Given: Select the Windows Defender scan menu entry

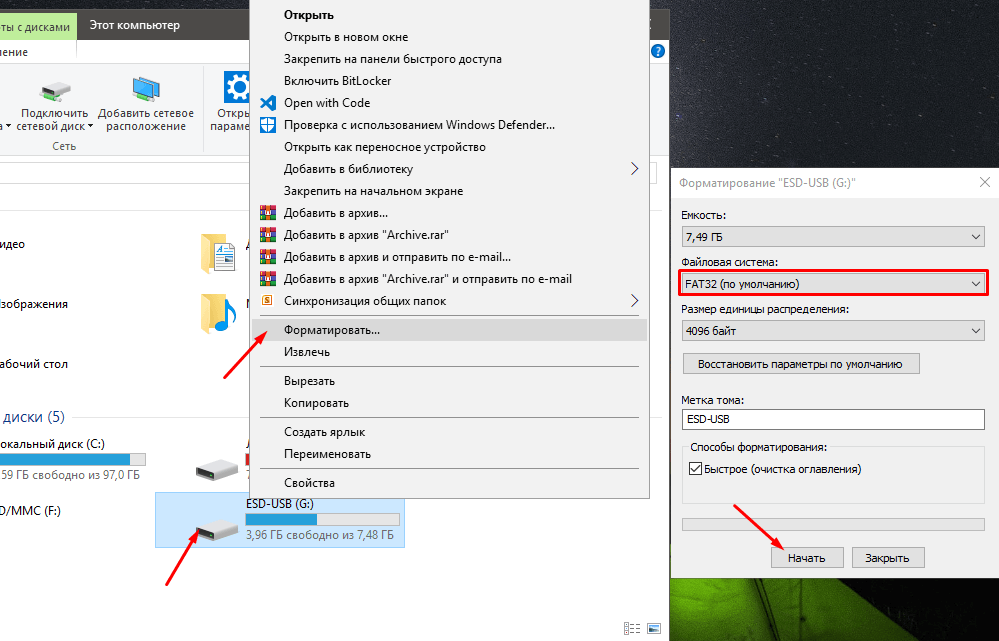Looking at the screenshot, I should click(419, 125).
